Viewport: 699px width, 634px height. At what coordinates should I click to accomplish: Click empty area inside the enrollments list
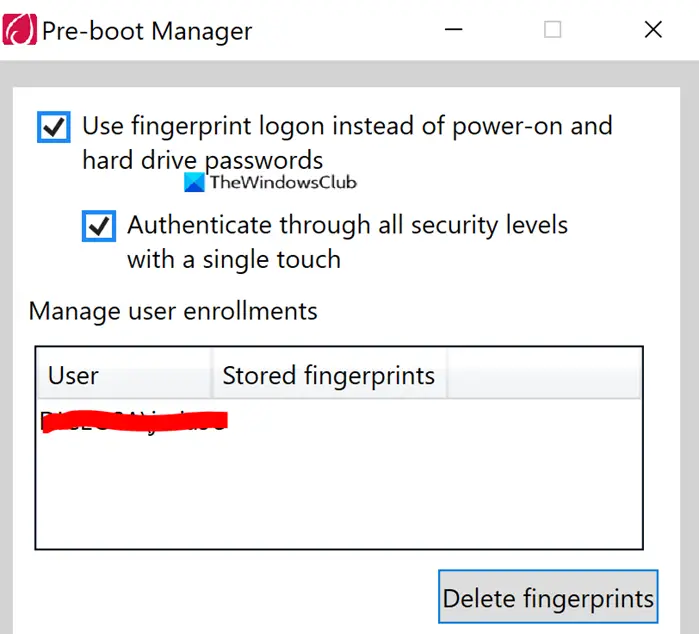point(400,490)
